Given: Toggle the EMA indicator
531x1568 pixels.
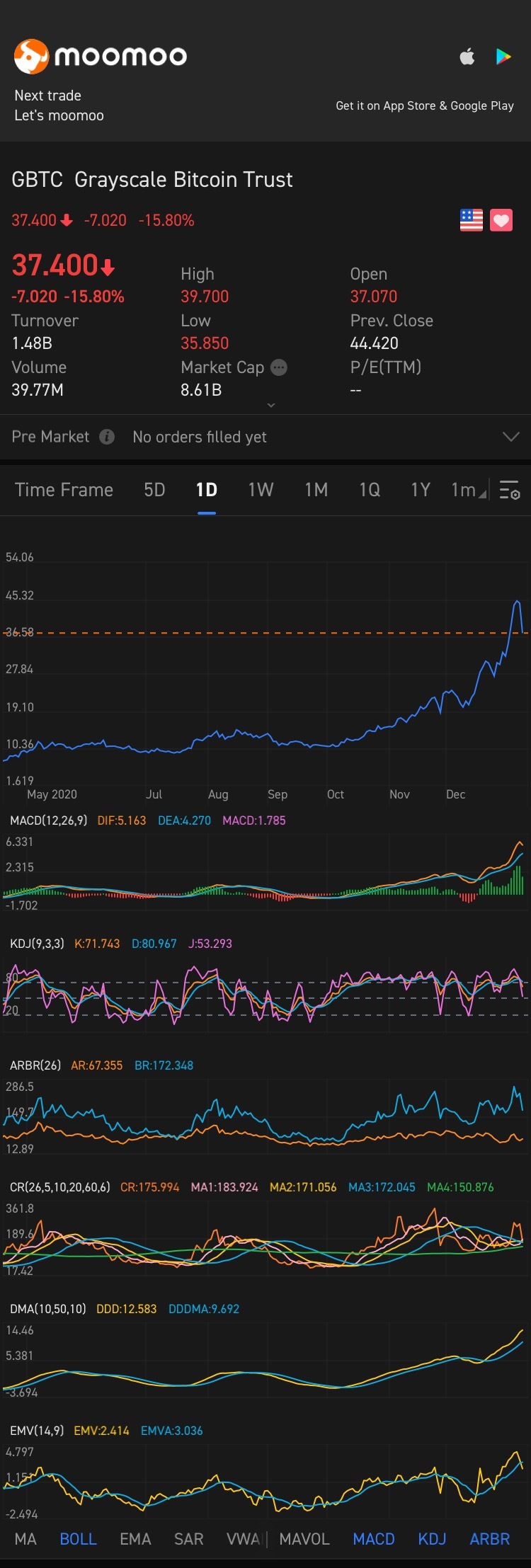Looking at the screenshot, I should pos(135,1539).
